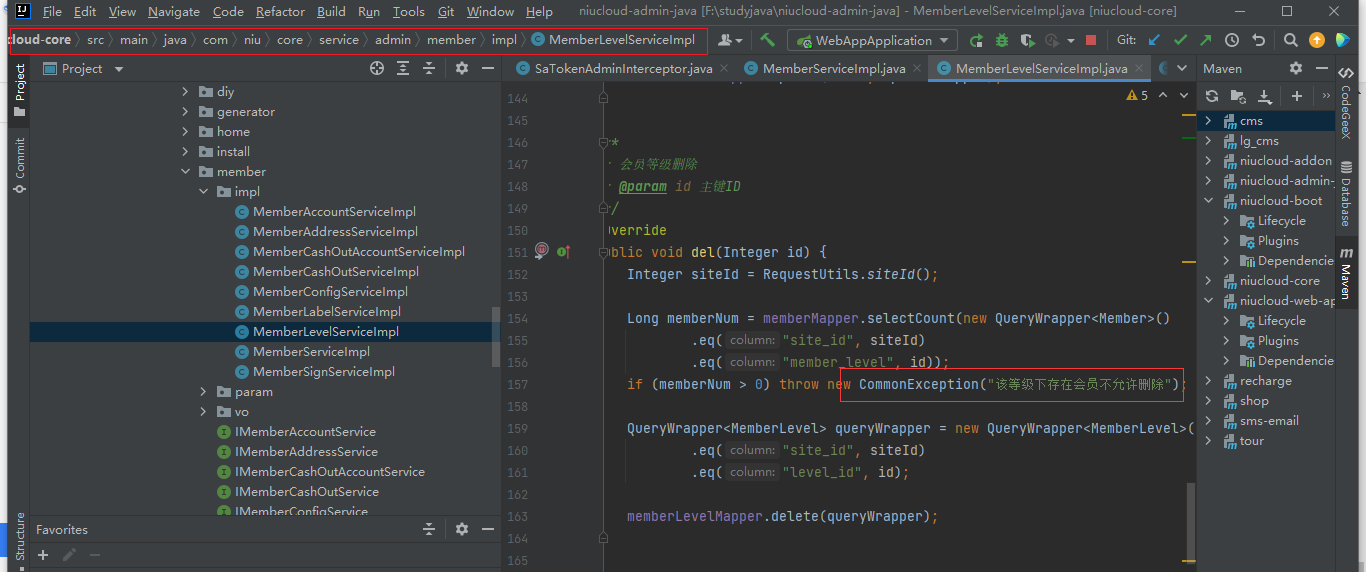Start debugging with the bug icon
This screenshot has height=572, width=1366.
(x=1002, y=40)
